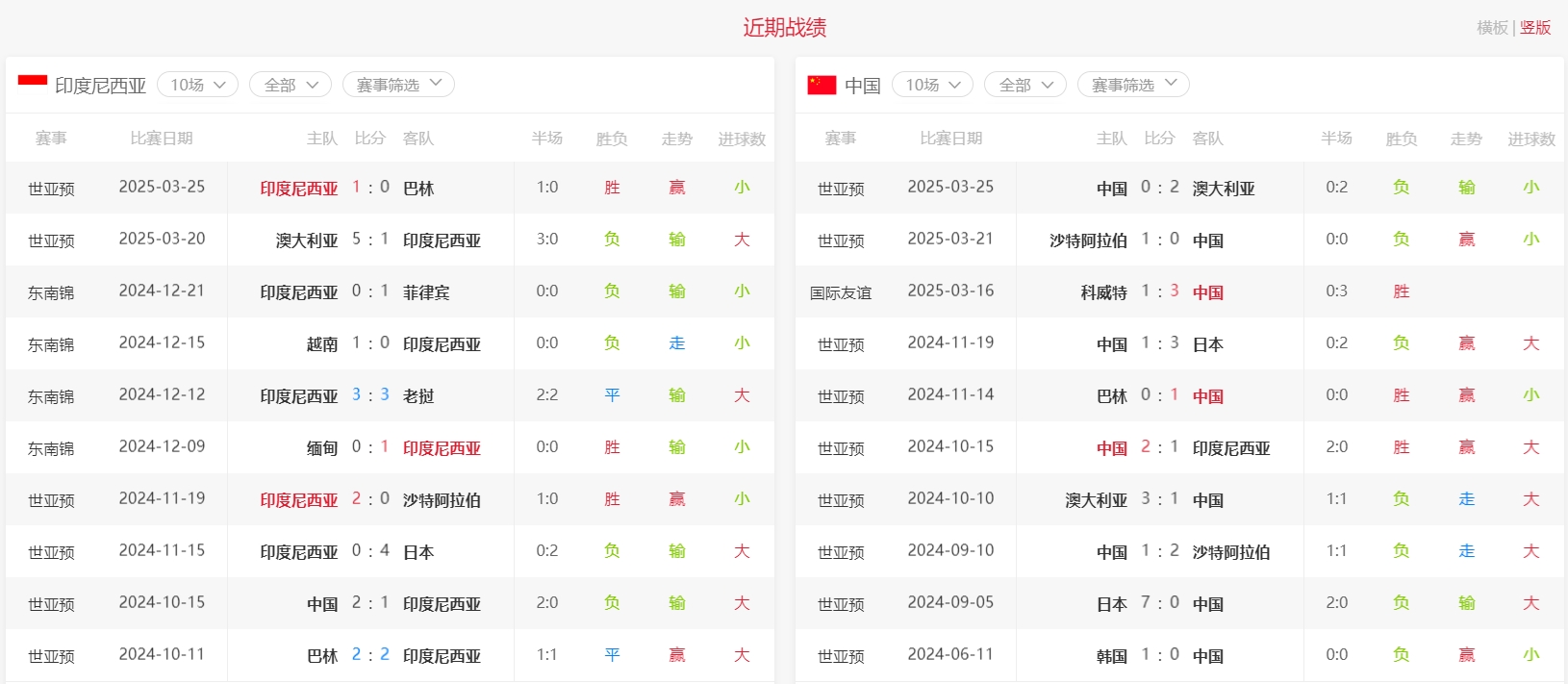
Task: Expand China's 全部 filter dropdown
Action: click(1025, 85)
